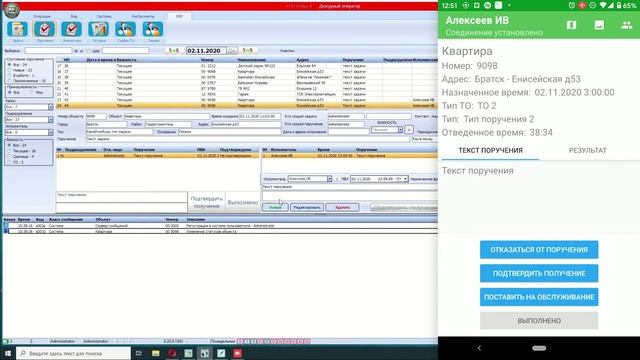
Task: Click the Редактировать button
Action: (x=307, y=207)
